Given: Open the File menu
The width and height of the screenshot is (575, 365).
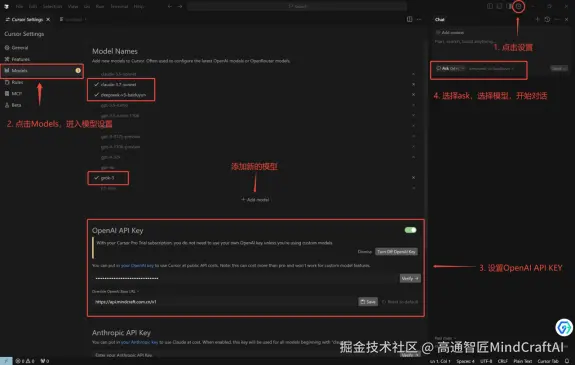Looking at the screenshot, I should click(x=19, y=6).
